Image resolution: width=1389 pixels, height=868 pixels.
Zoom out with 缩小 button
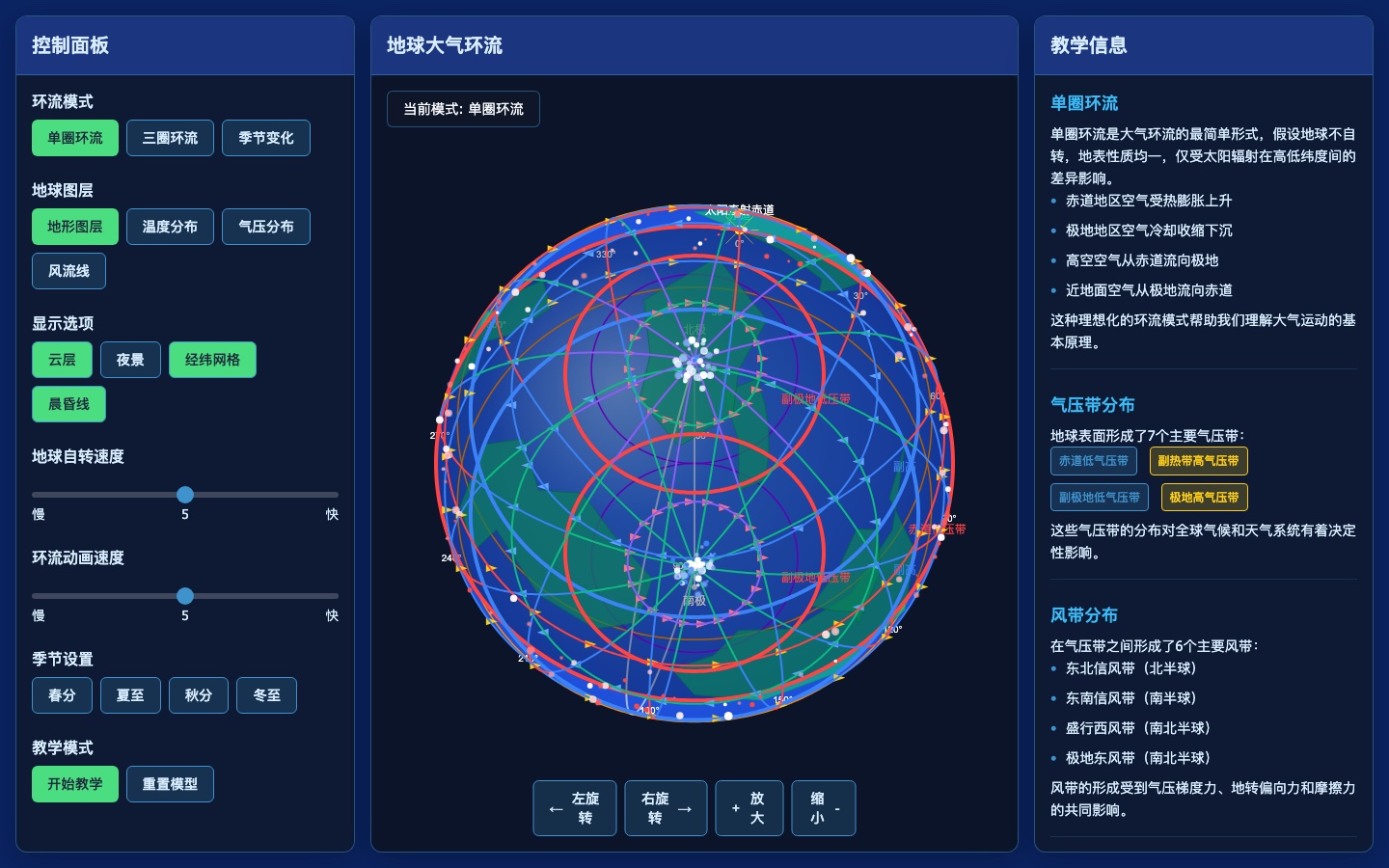[x=824, y=808]
